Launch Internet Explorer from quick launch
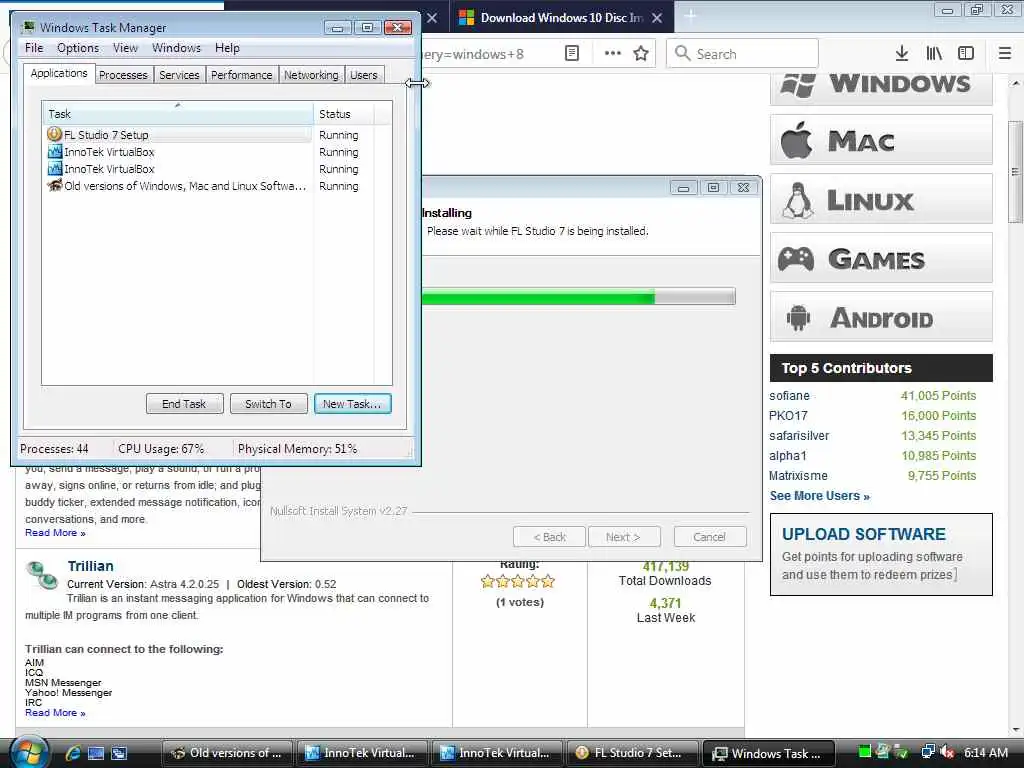This screenshot has height=768, width=1024. click(x=72, y=753)
